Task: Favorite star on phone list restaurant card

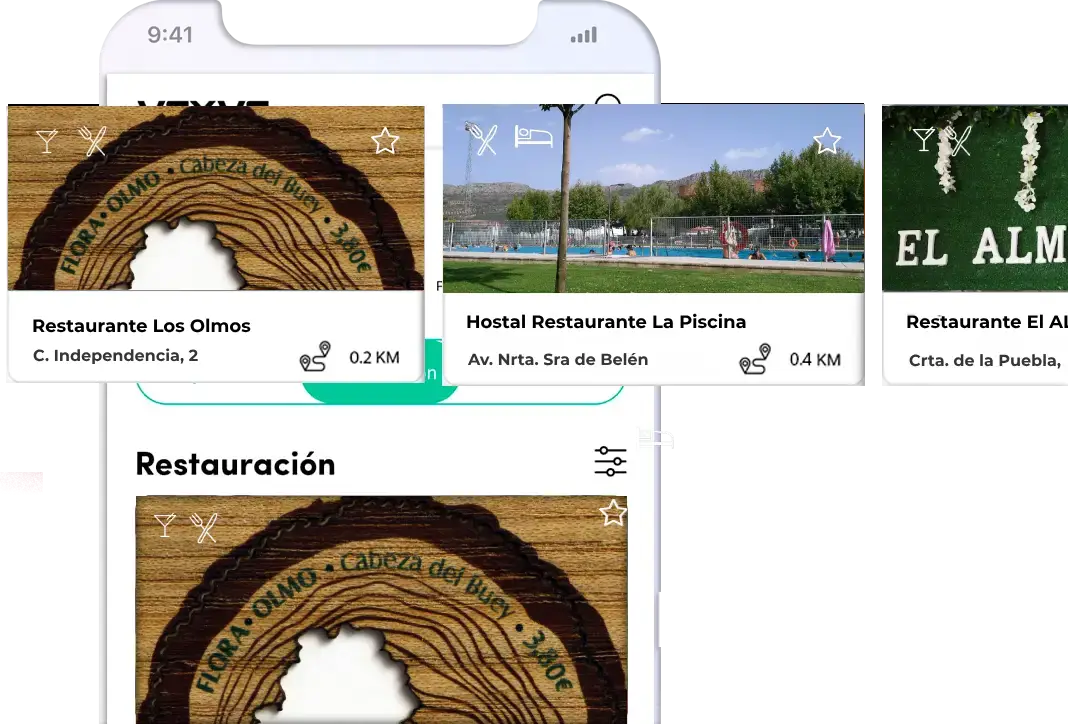Action: point(613,513)
